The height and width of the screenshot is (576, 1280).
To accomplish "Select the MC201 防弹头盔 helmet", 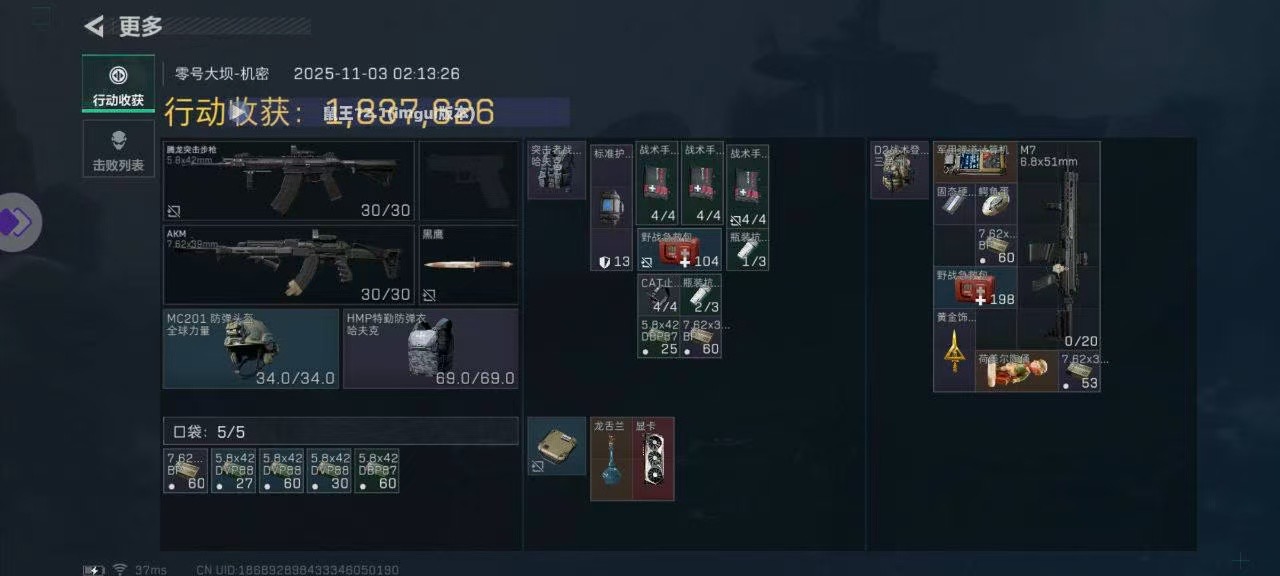I will (251, 348).
